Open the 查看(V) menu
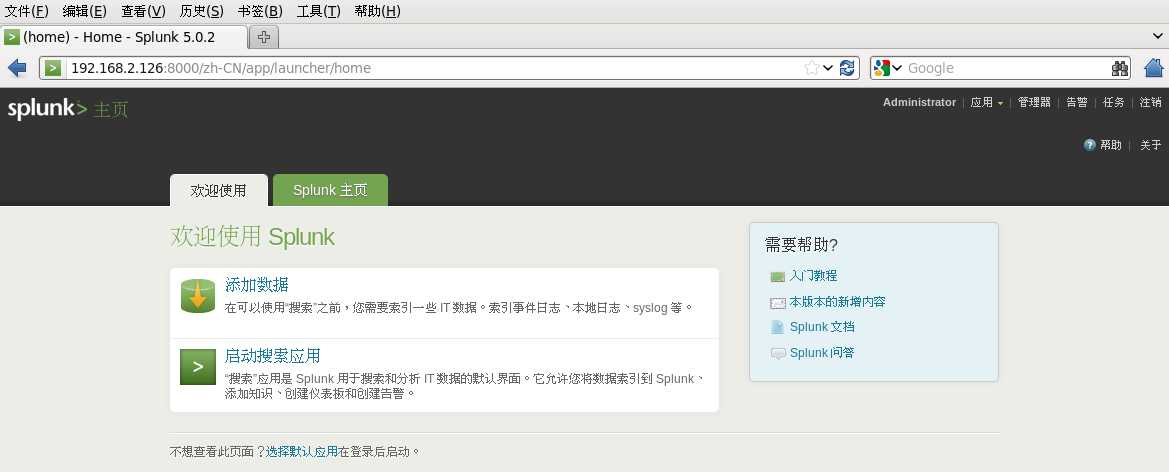Screen dimensions: 1169x472 coord(143,11)
